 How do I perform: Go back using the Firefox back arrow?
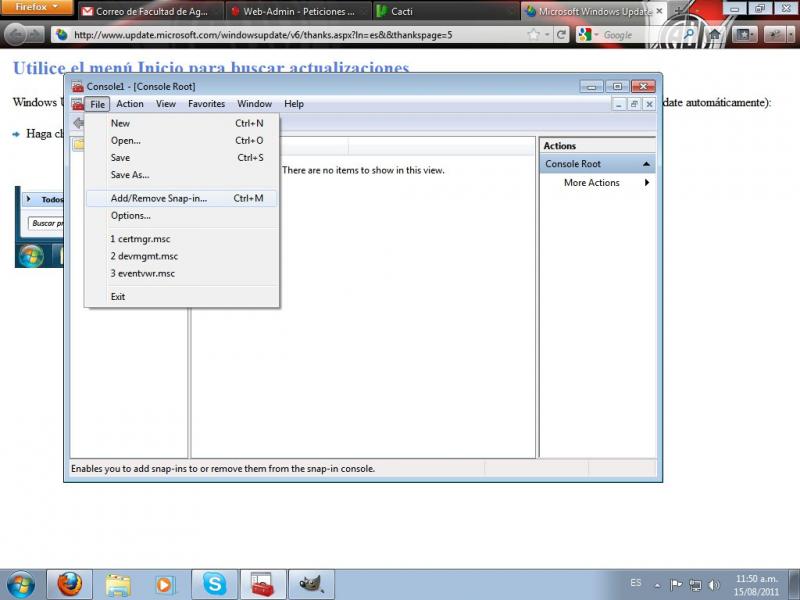click(x=16, y=35)
